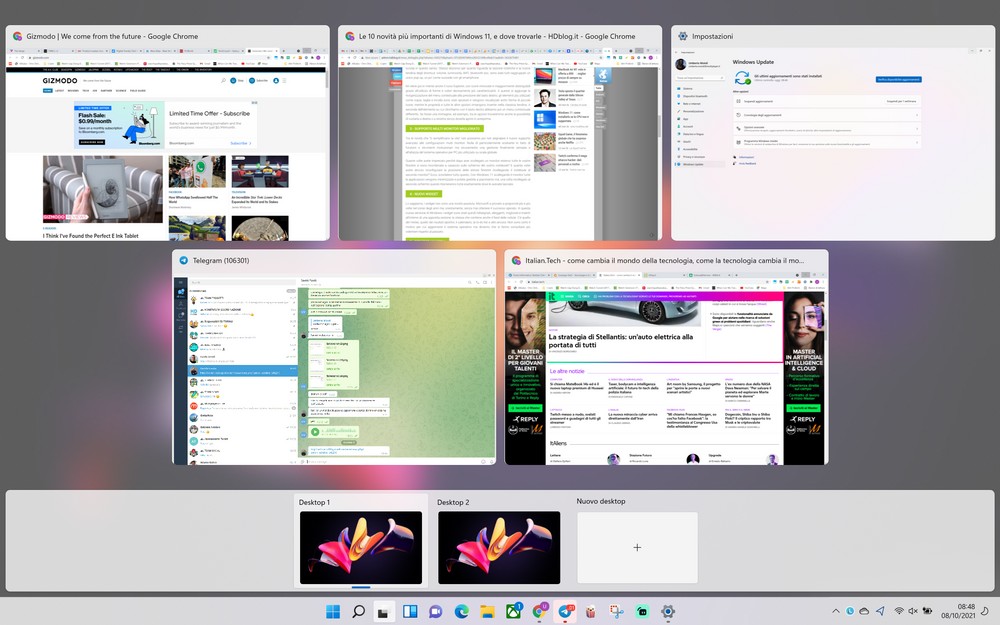Open the Impostazioni Windows Update window
Screen dimensions: 1000x625
[x=833, y=150]
